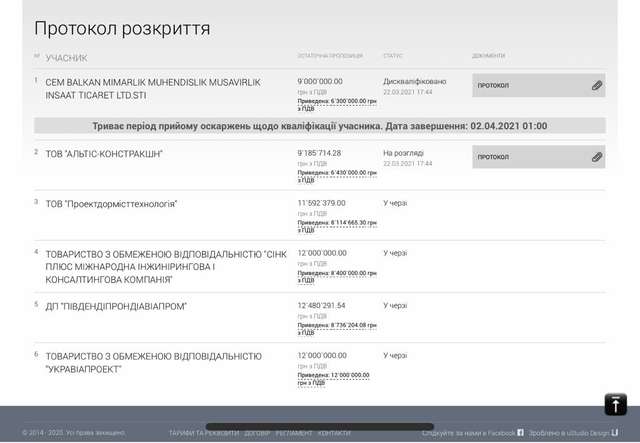Image resolution: width=640 pixels, height=443 pixels.
Task: Click paperclip icon for SEM BALKAN protocol
Action: (x=596, y=86)
